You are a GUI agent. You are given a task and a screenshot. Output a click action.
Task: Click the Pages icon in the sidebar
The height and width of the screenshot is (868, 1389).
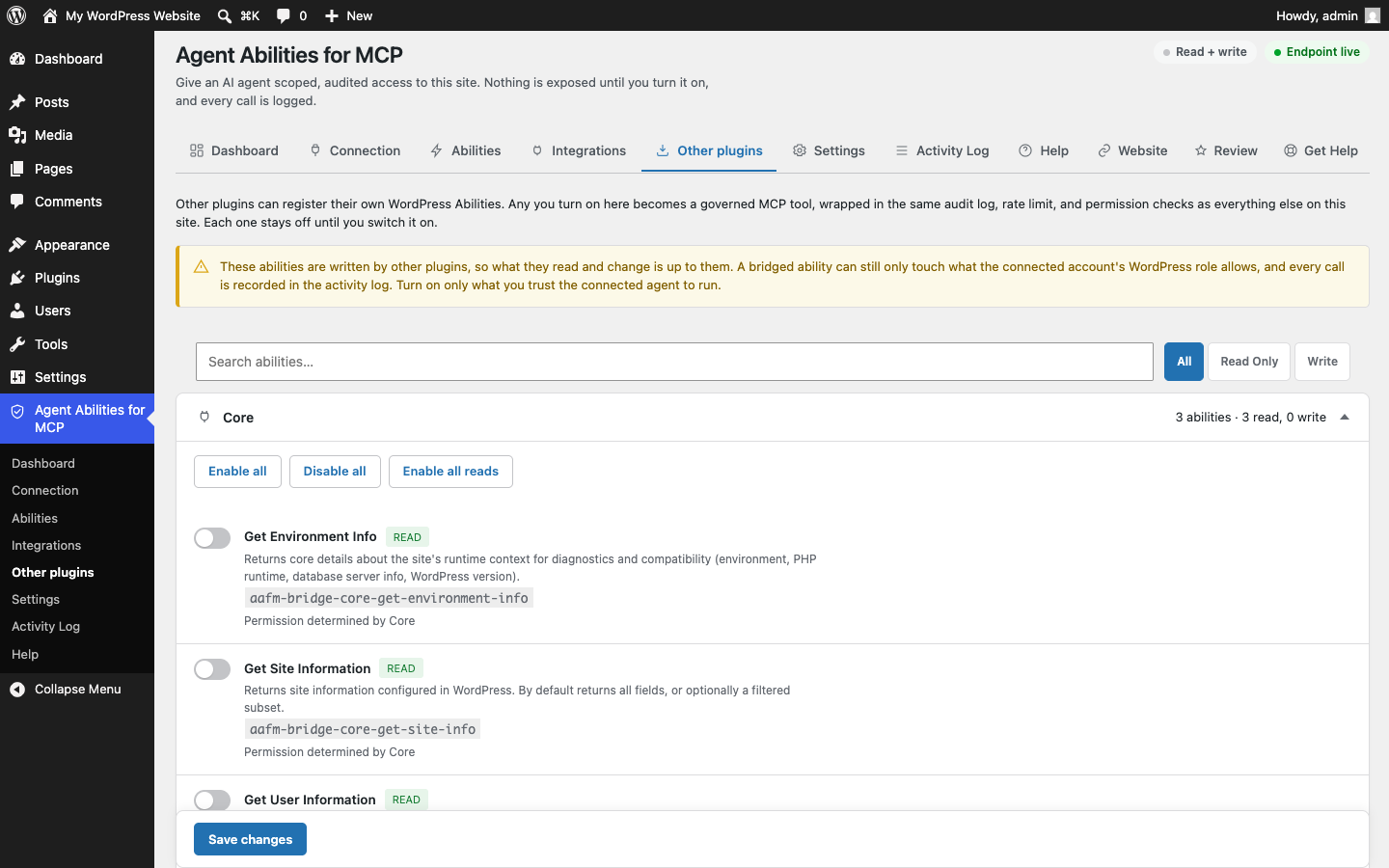click(17, 169)
